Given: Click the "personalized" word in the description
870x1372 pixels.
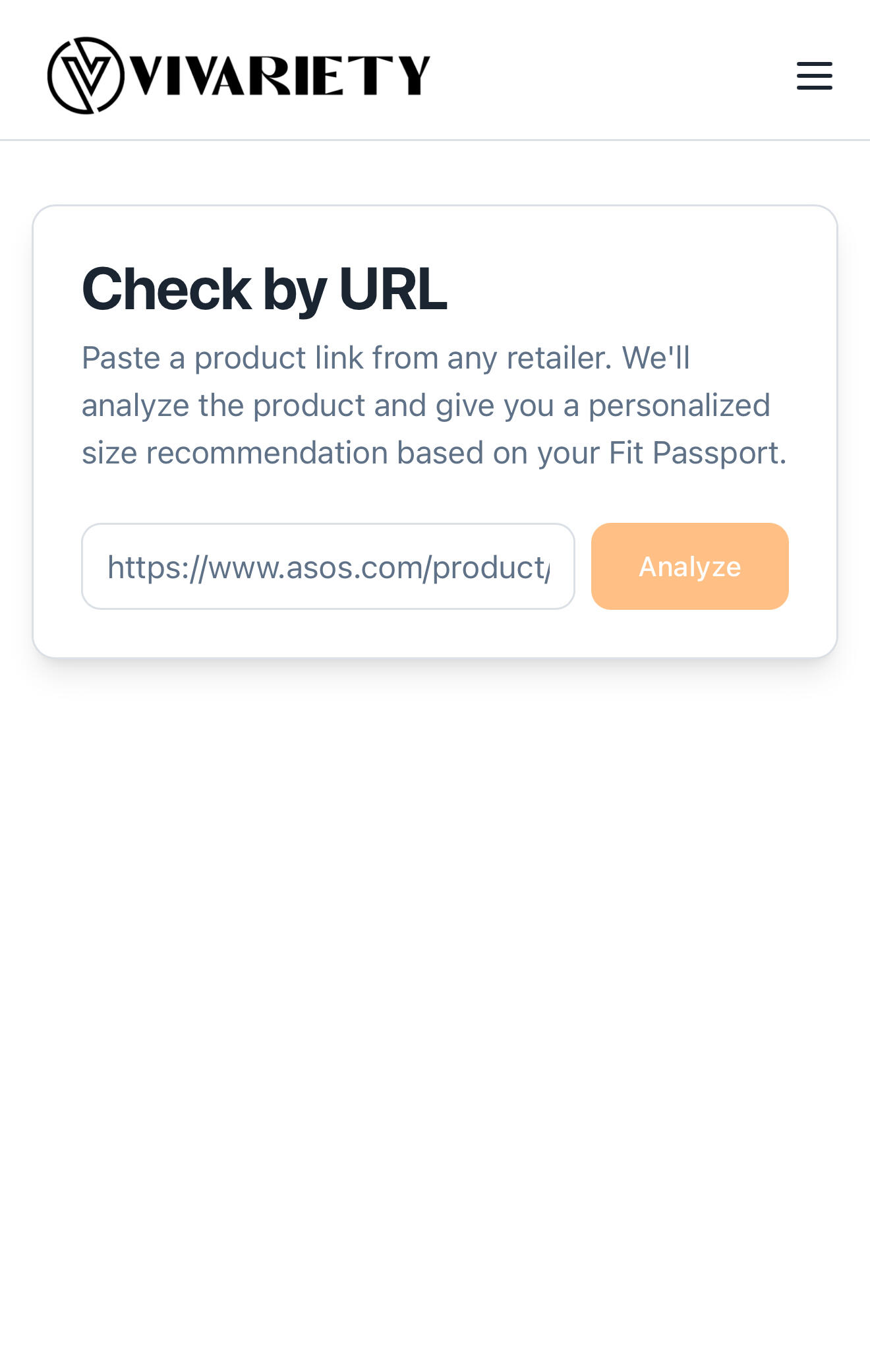Looking at the screenshot, I should coord(679,405).
